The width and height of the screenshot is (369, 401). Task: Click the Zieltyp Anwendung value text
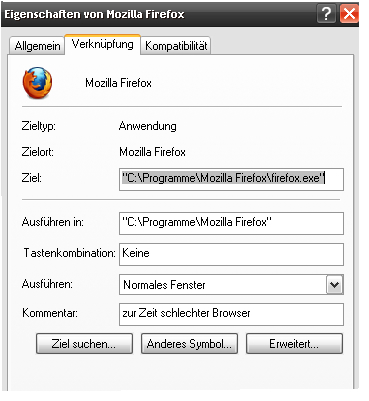[148, 126]
